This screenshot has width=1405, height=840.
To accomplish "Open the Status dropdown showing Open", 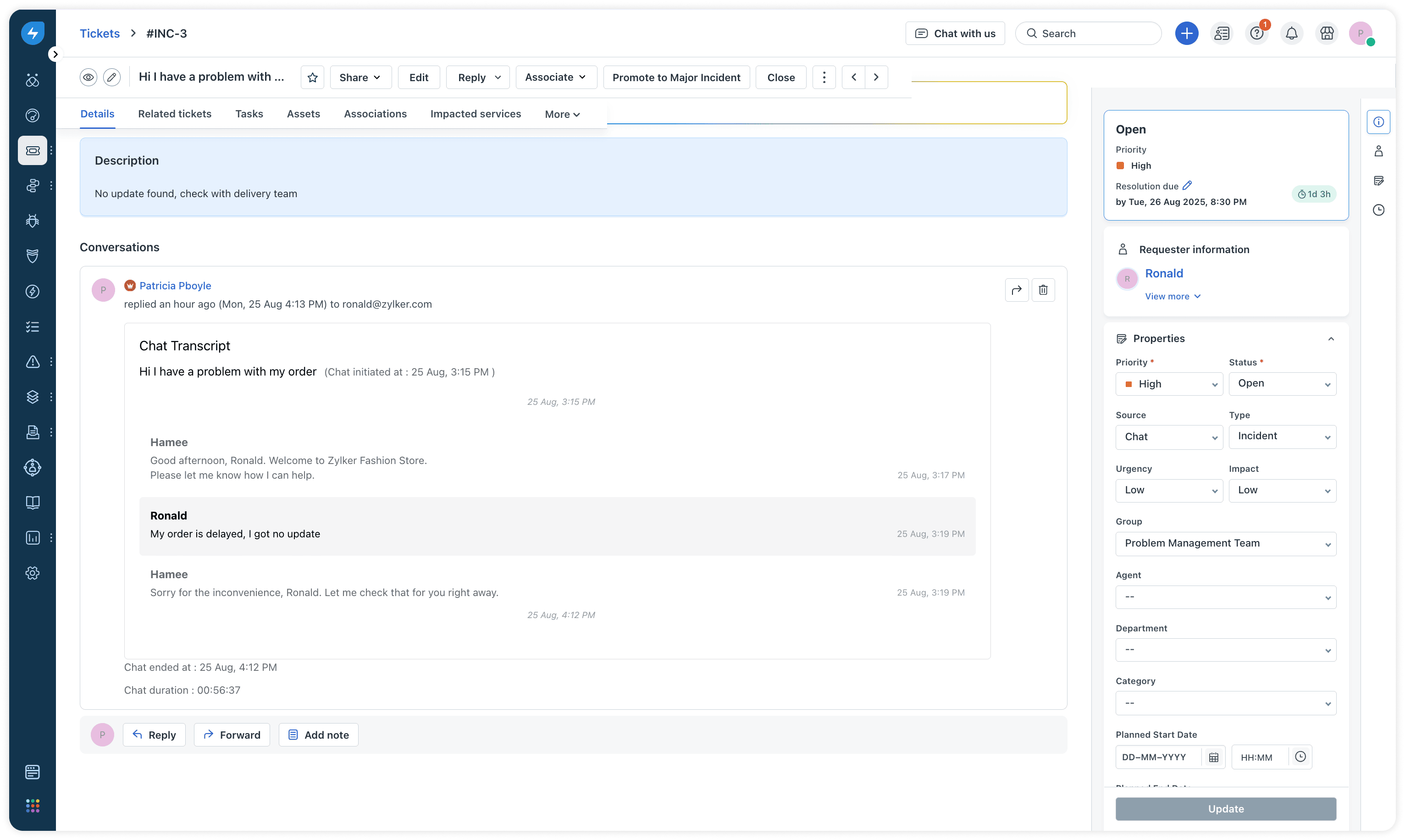I will [x=1282, y=384].
